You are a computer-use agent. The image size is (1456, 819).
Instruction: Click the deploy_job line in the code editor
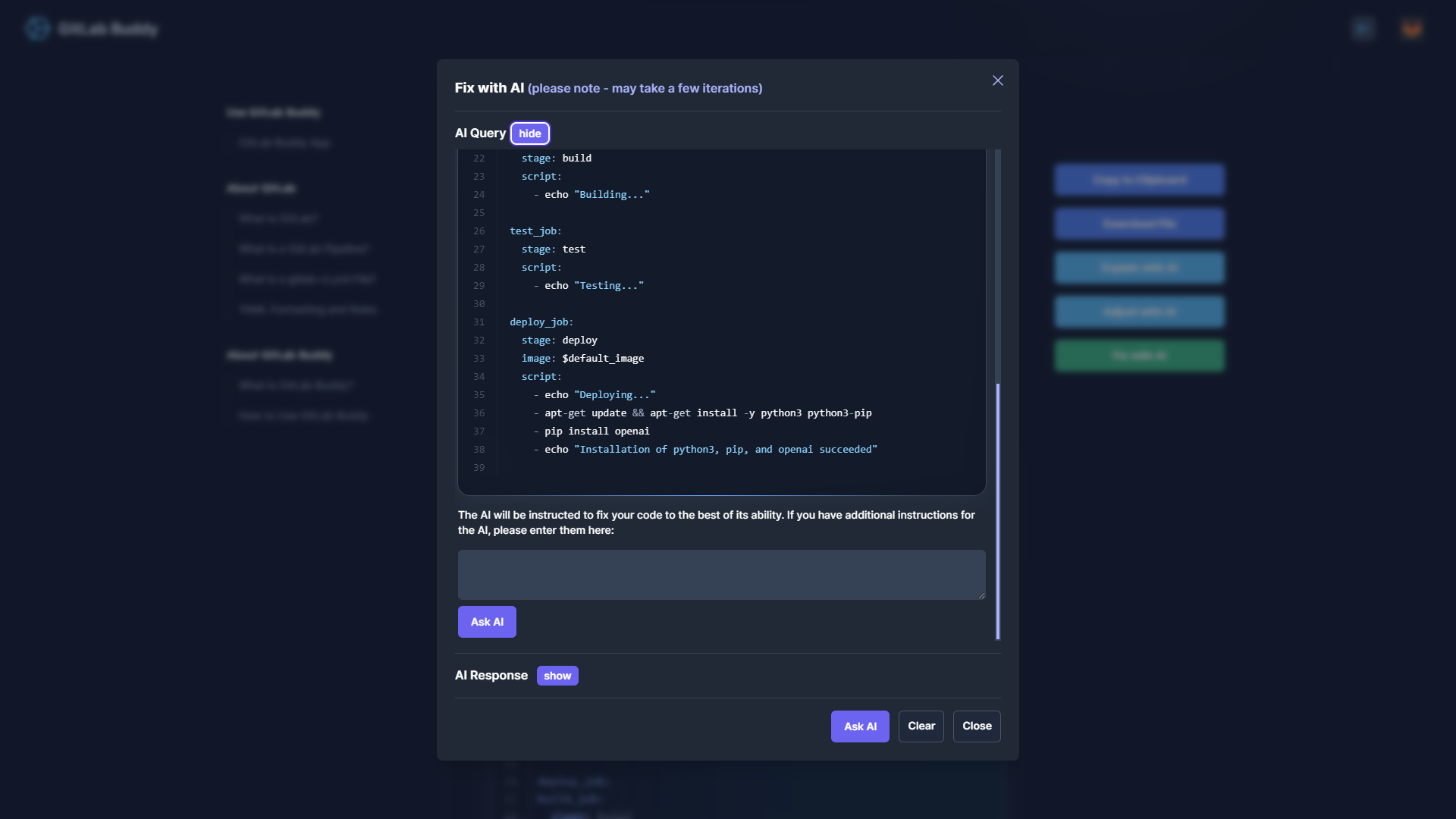541,322
